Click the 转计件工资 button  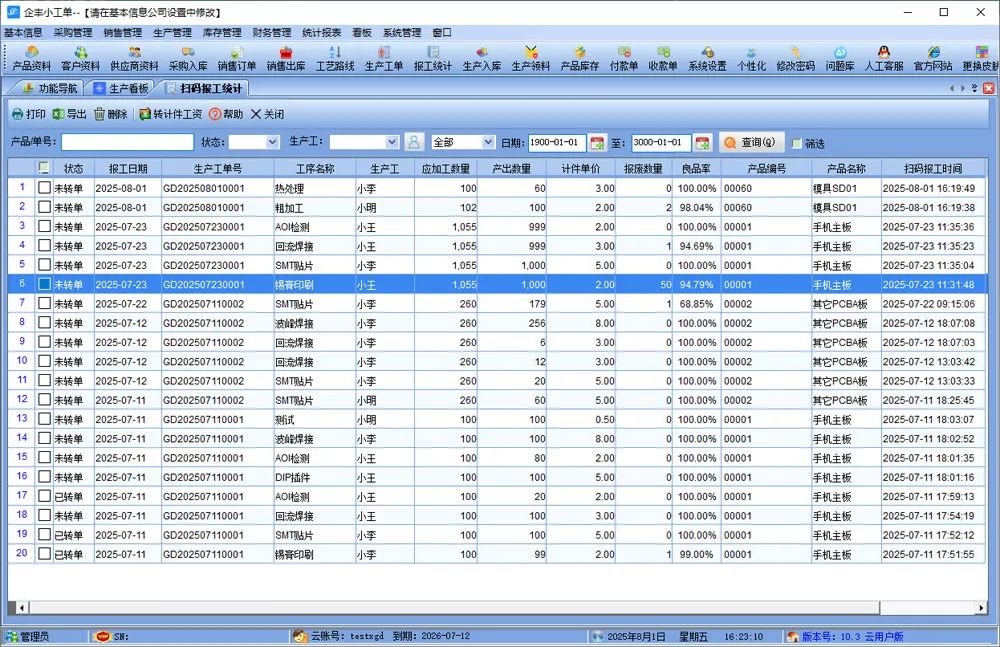(170, 114)
